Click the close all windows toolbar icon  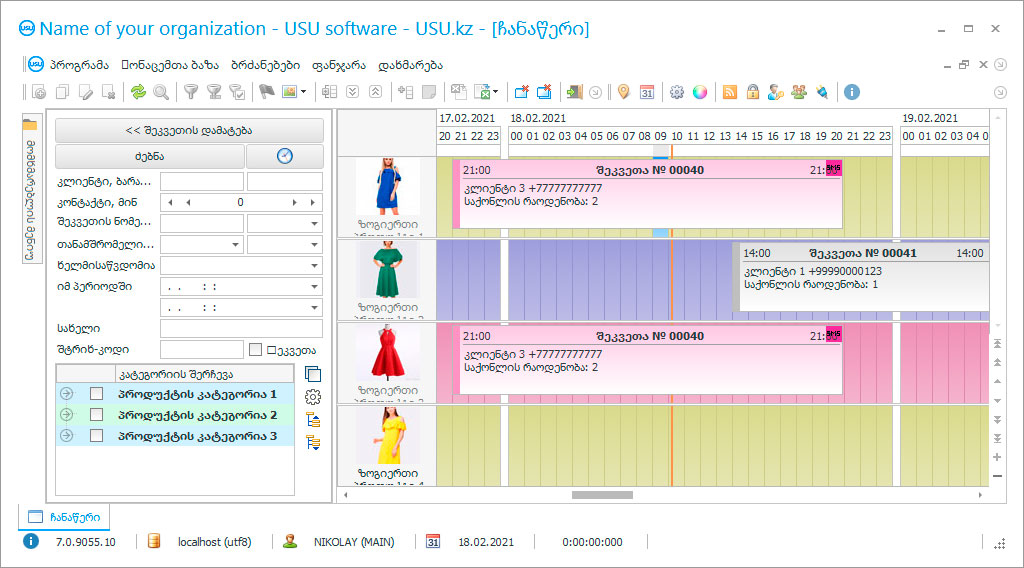544,92
